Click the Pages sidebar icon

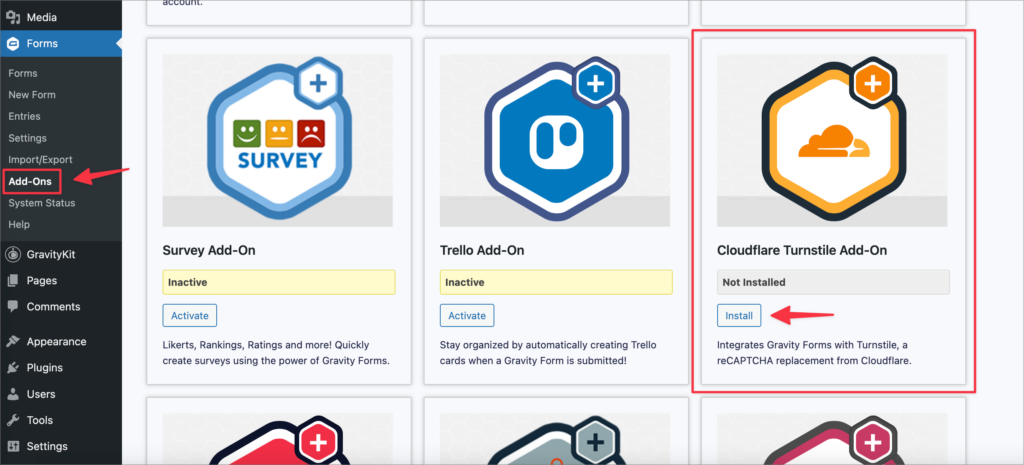point(13,281)
